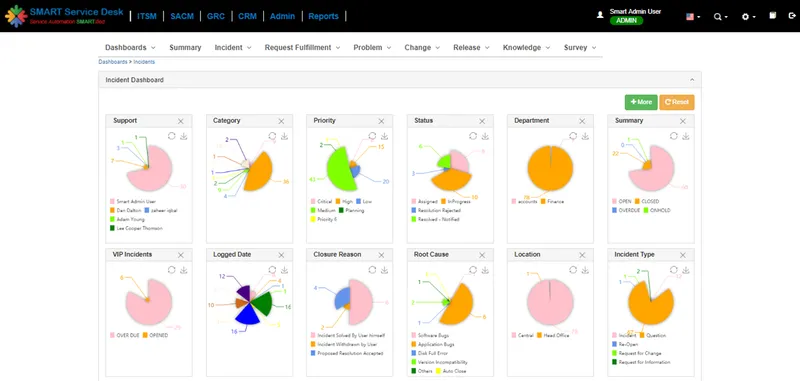Refresh the Priority chart
Viewport: 800px width, 381px height.
tap(372, 136)
